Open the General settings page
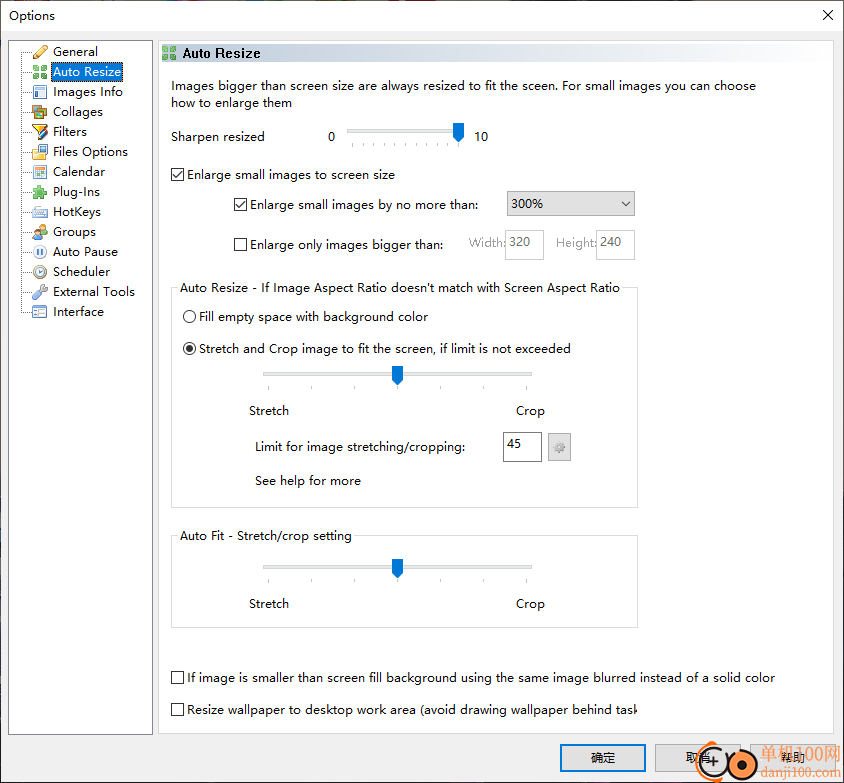Screen dimensions: 844x783 75,52
